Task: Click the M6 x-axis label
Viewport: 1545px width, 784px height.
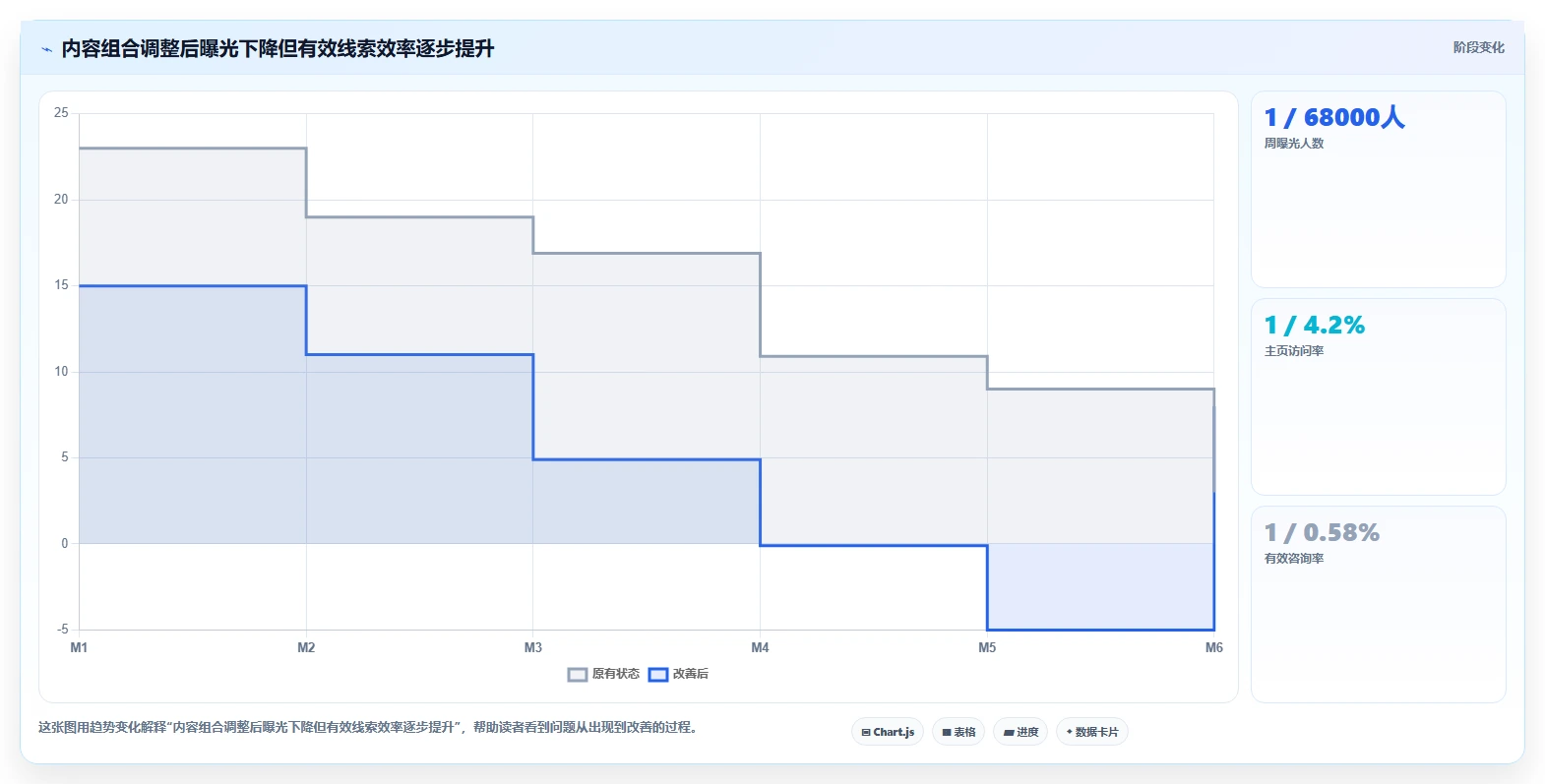Action: point(1214,647)
